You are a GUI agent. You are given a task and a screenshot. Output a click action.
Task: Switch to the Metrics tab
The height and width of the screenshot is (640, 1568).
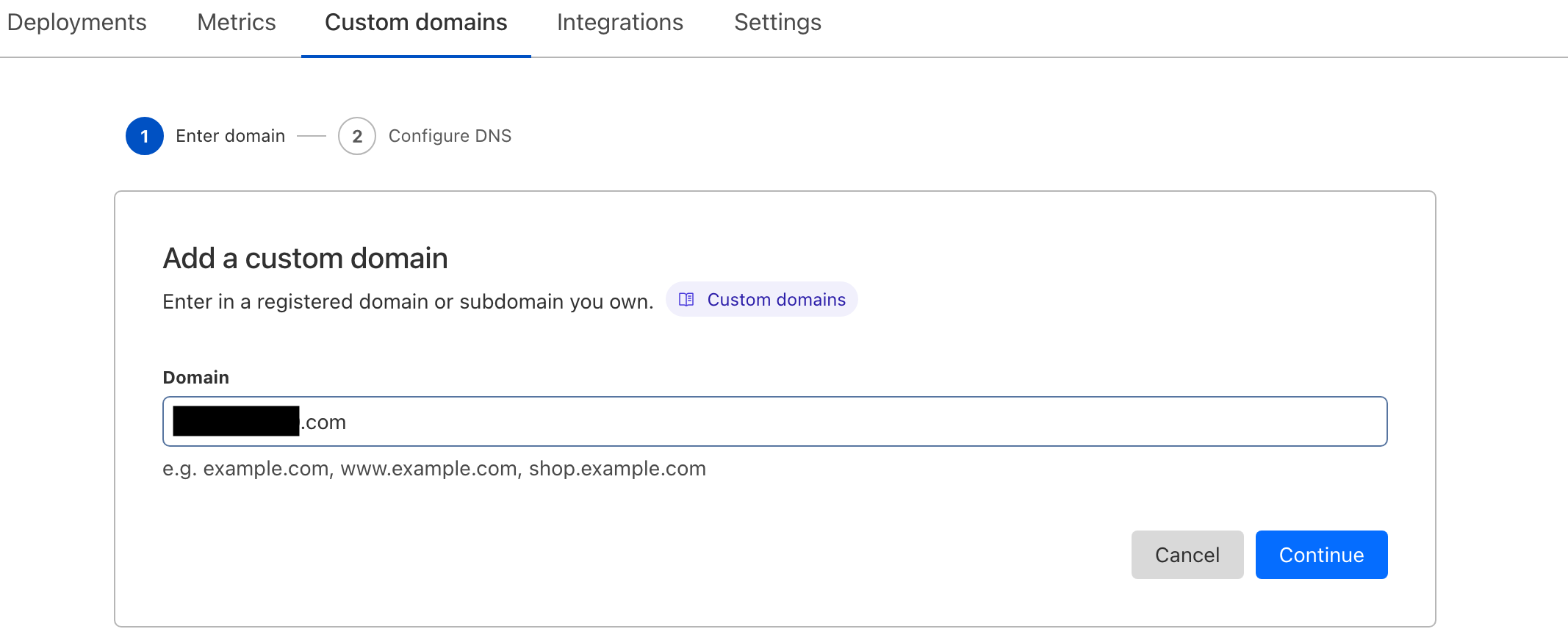click(x=237, y=23)
